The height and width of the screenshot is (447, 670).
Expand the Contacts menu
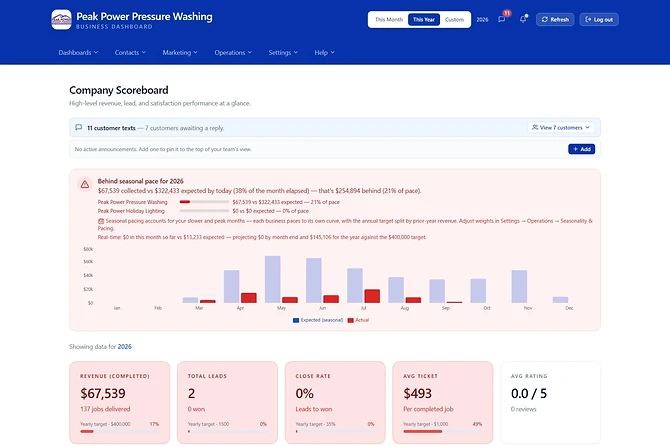130,53
